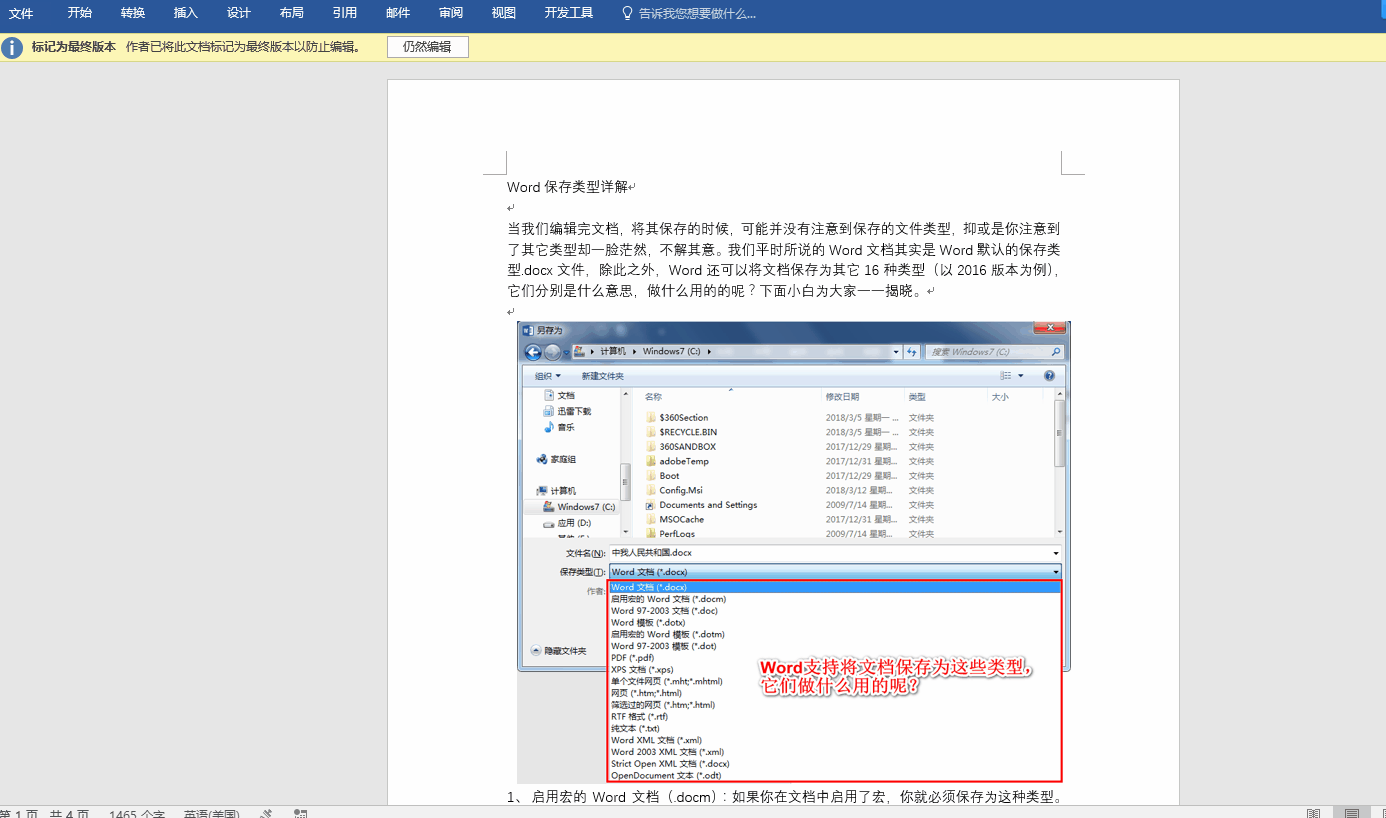Click the line starting 了其它类型却一脸茫然
Screen dimensions: 1386x818
click(783, 250)
